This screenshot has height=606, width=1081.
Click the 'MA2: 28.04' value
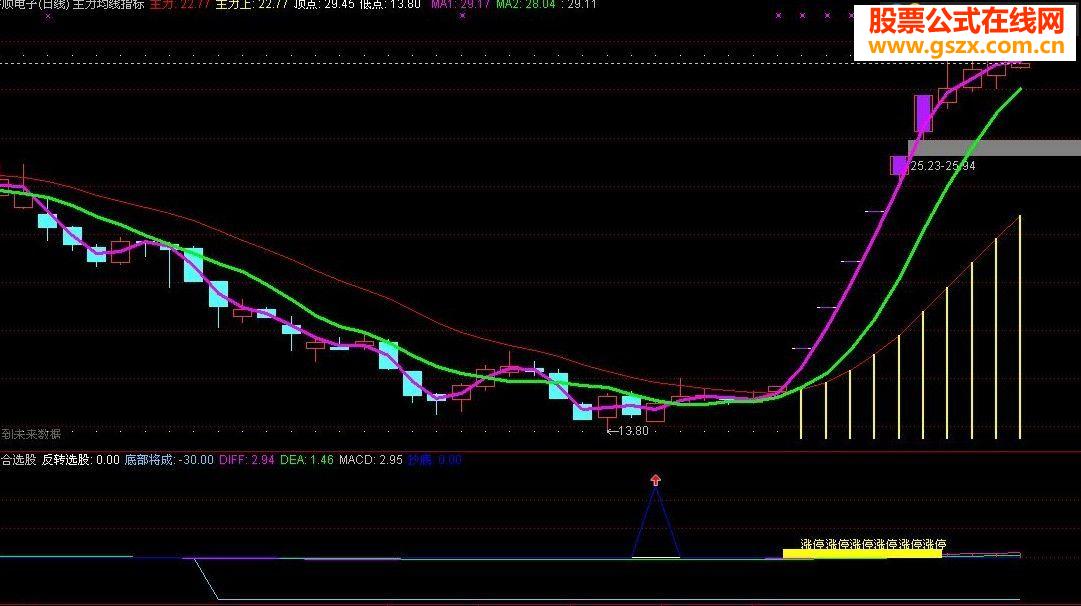click(x=525, y=4)
